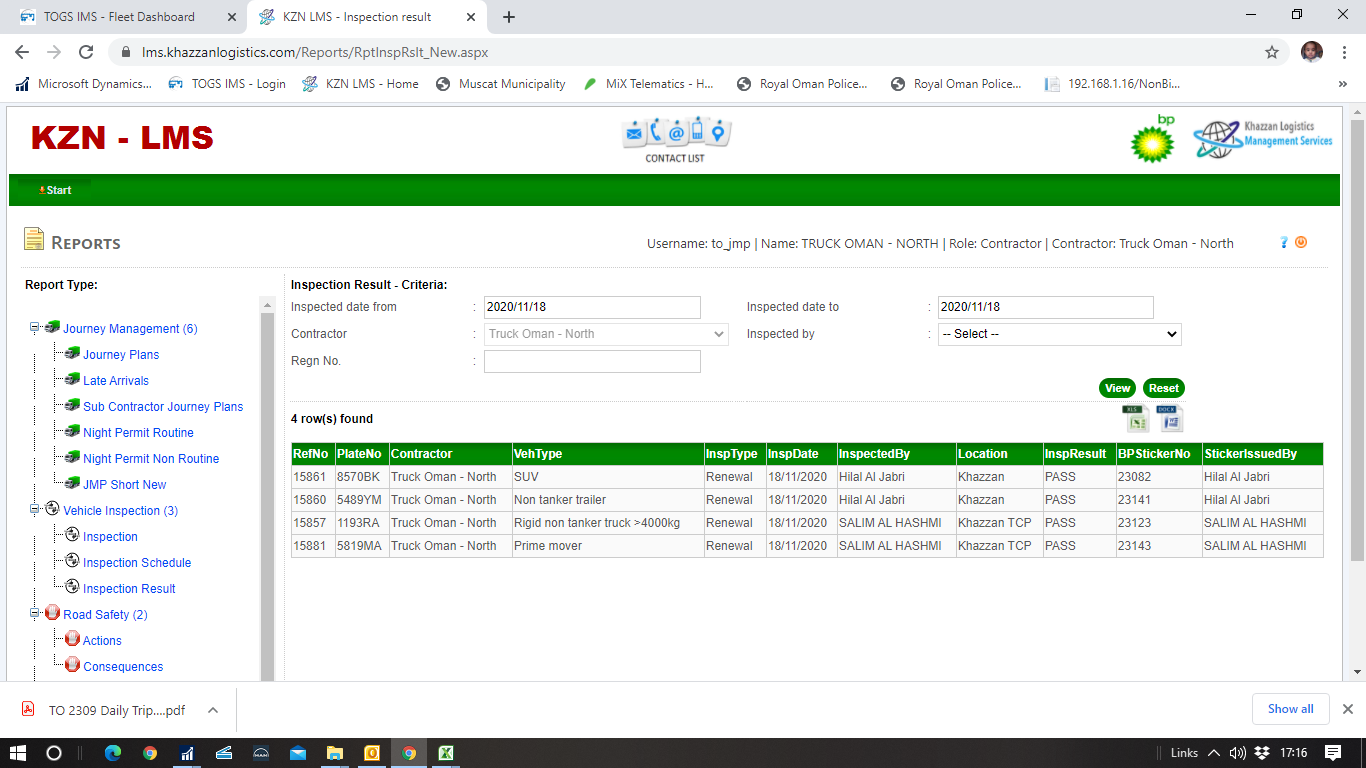Collapse the Journey Management tree node
This screenshot has width=1366, height=768.
[35, 328]
